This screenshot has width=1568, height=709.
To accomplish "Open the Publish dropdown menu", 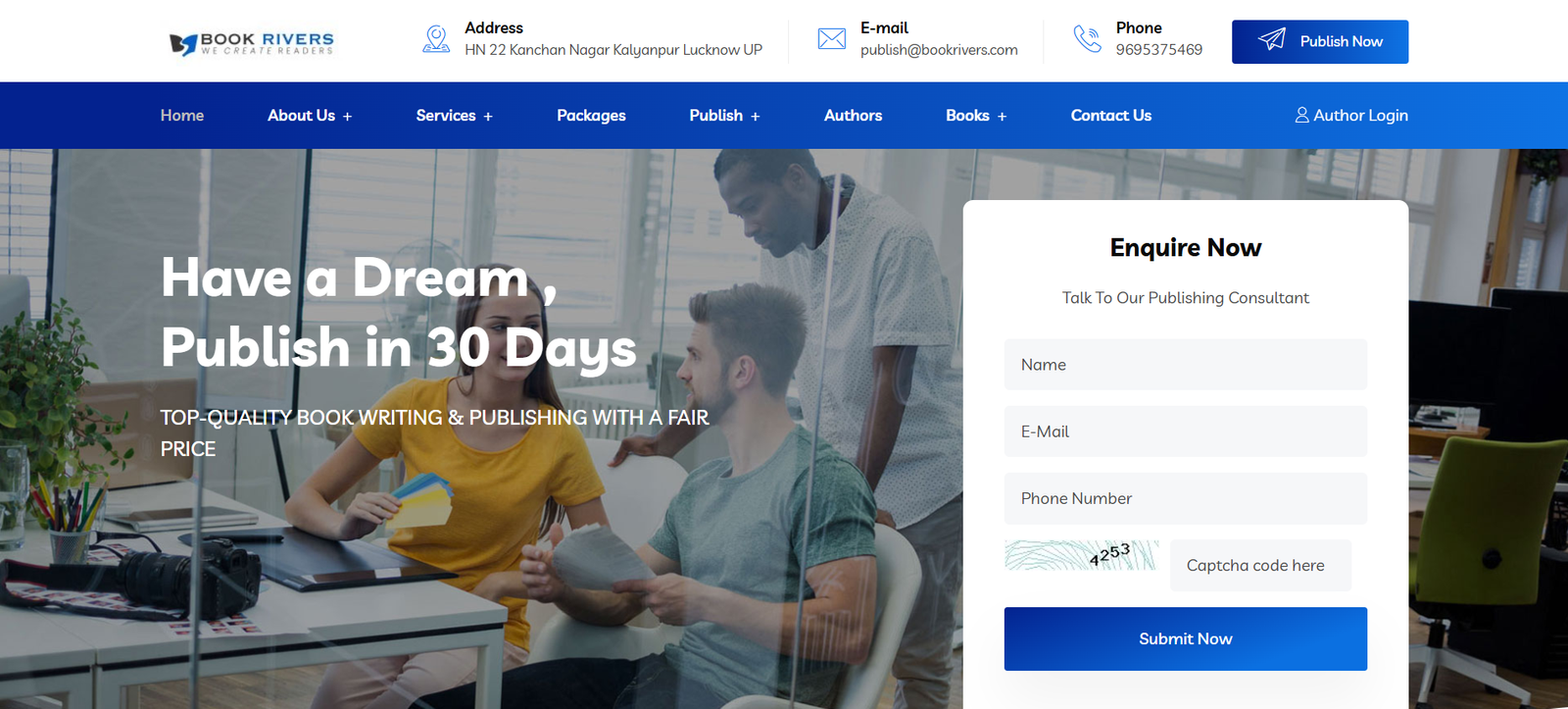I will pos(724,116).
